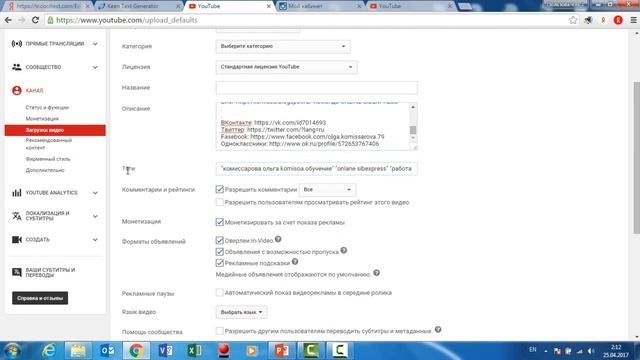Click the EN language indicator in tray
640x360 pixels.
coord(533,350)
